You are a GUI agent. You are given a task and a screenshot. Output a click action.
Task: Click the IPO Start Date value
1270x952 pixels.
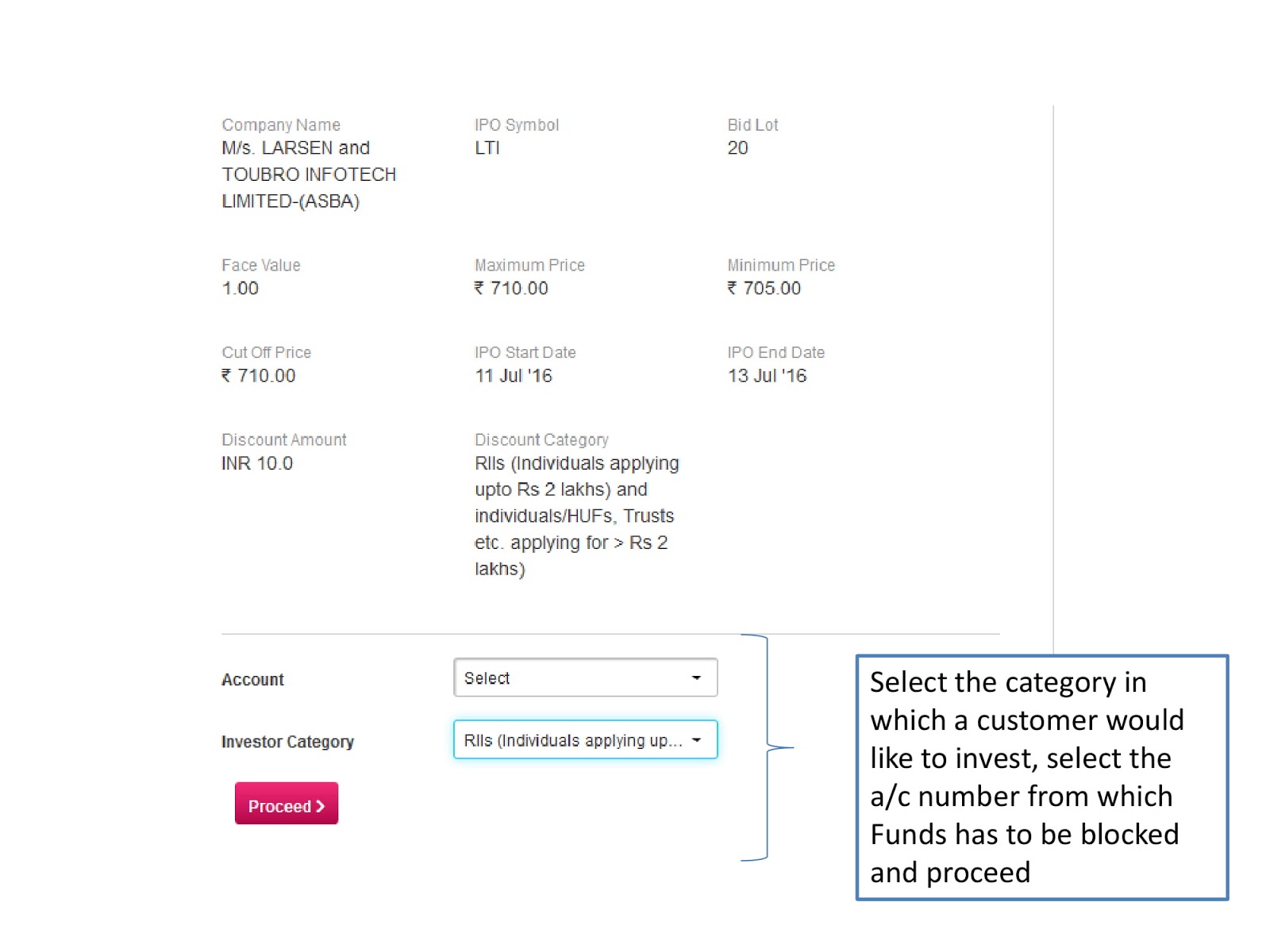coord(513,375)
